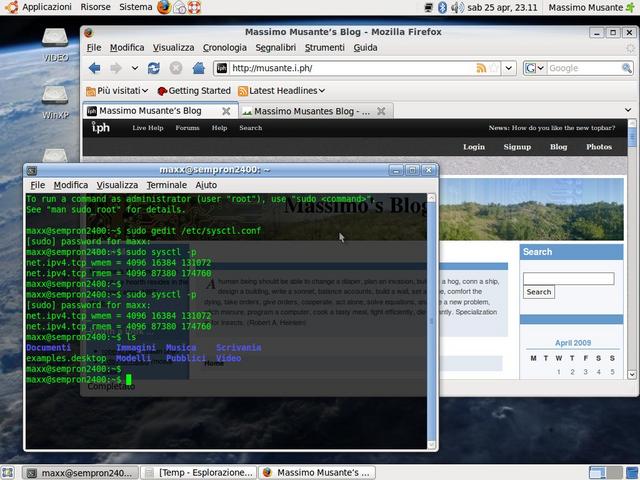The height and width of the screenshot is (480, 640).
Task: Open the back/forward history dropdown arrow
Action: (135, 68)
